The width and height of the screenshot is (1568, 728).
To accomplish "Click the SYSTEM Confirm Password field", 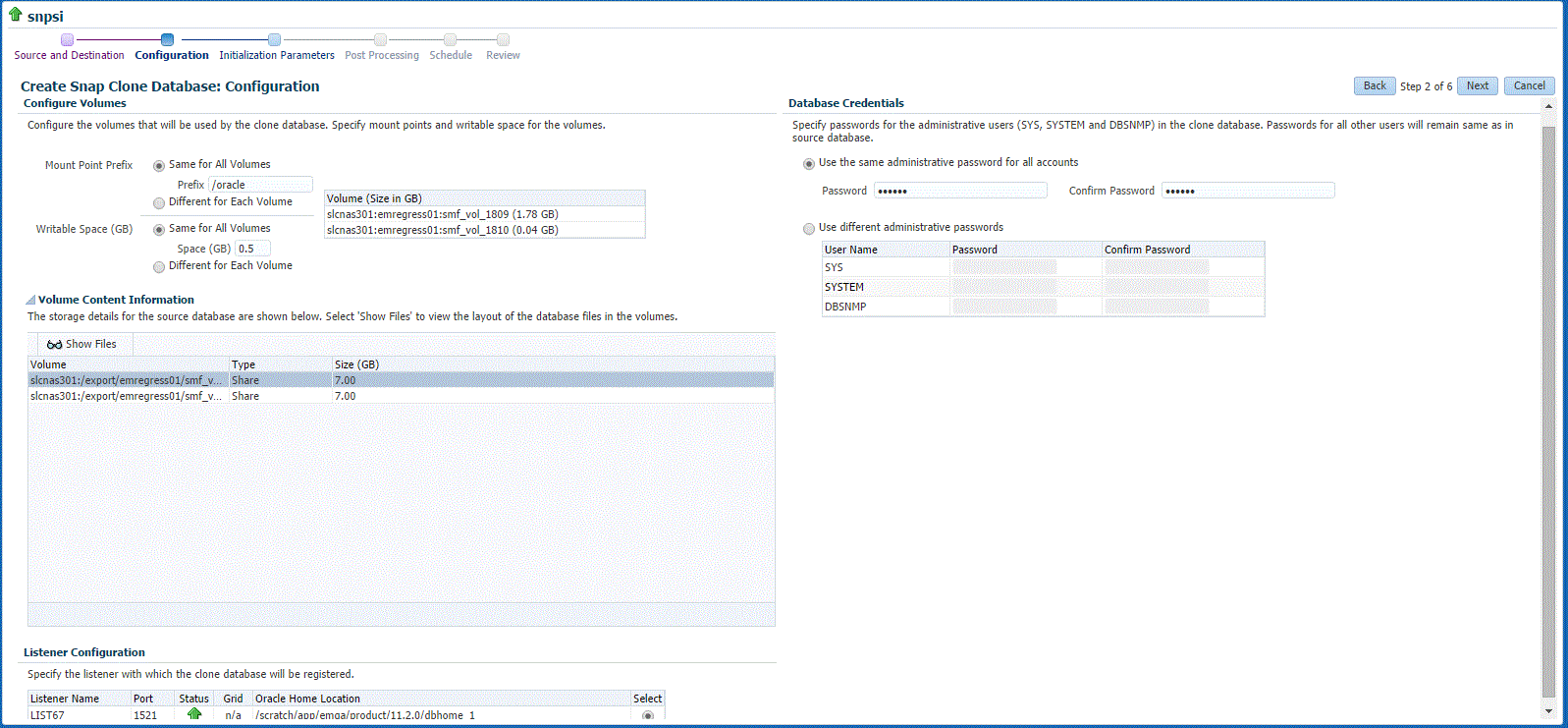I will pyautogui.click(x=1157, y=287).
